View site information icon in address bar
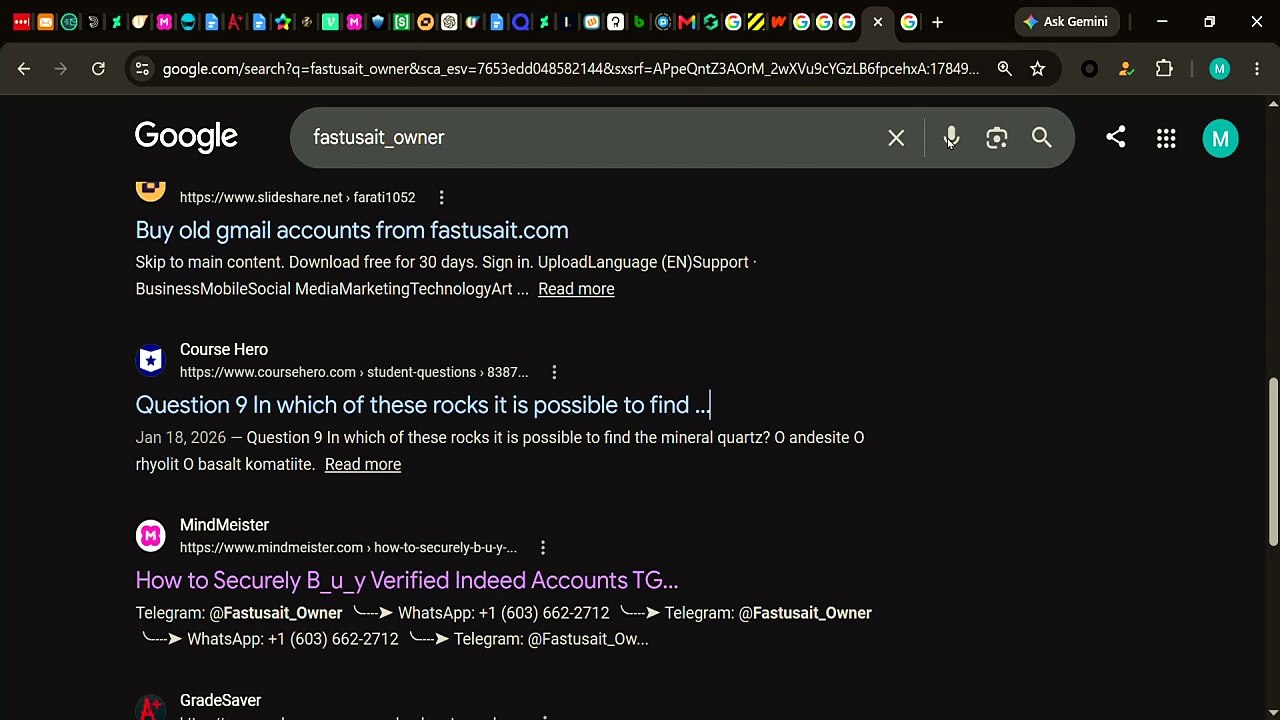Viewport: 1280px width, 720px height. pyautogui.click(x=142, y=69)
